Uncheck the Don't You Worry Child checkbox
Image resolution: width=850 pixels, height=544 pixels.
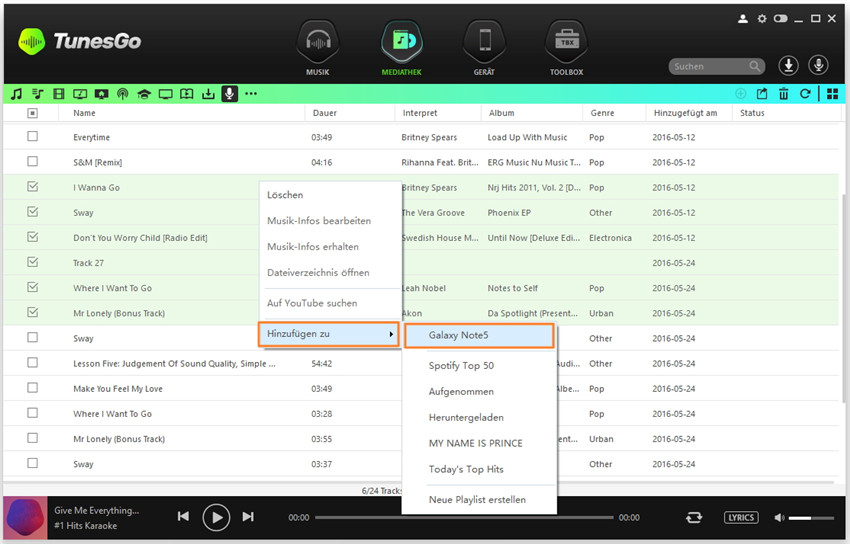[x=33, y=237]
